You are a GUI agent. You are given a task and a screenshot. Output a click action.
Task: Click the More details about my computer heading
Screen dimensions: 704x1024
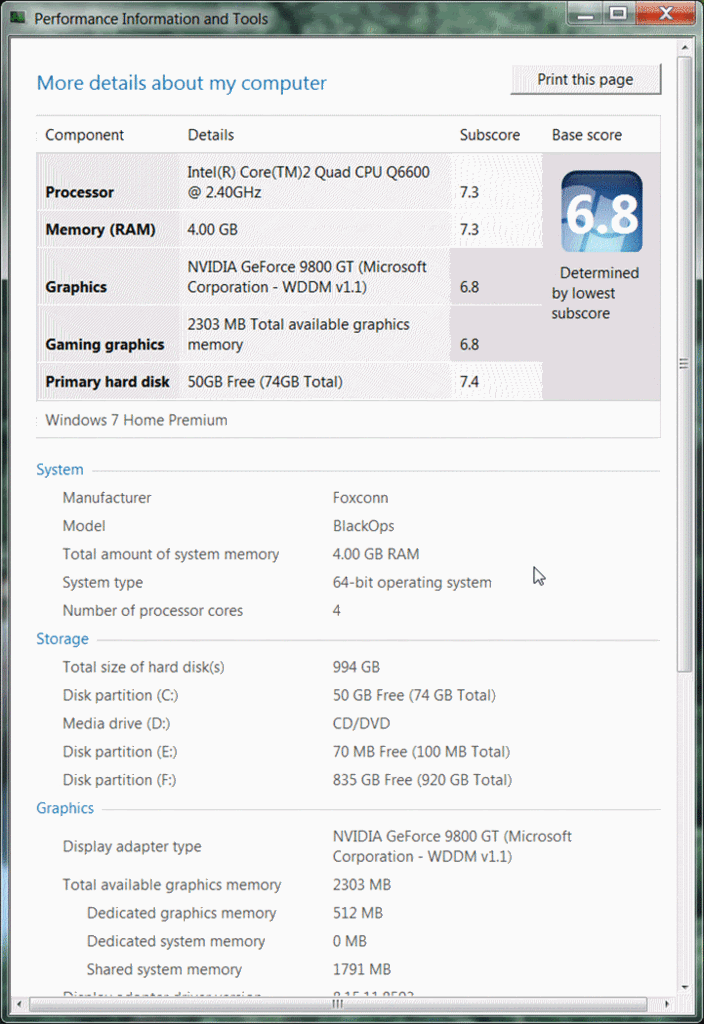pos(181,83)
